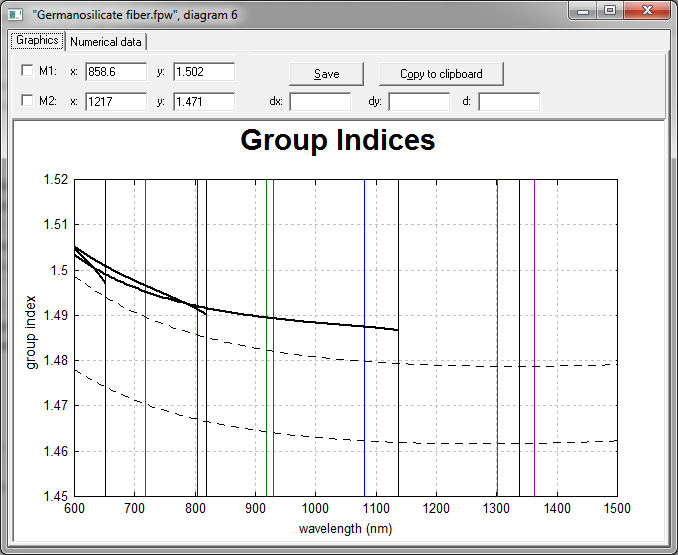Click the 1.49 y-axis tick label
The height and width of the screenshot is (555, 678).
(x=56, y=315)
